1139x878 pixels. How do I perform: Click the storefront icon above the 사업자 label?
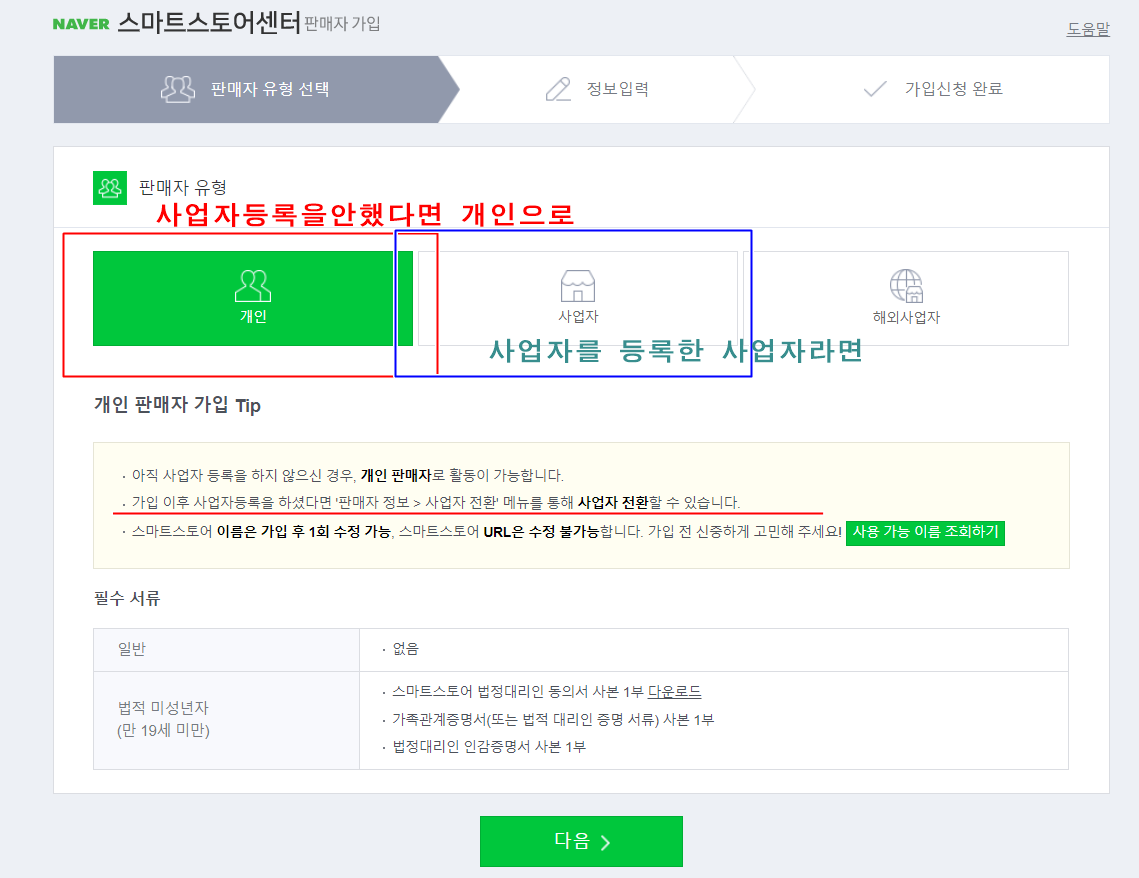point(577,285)
